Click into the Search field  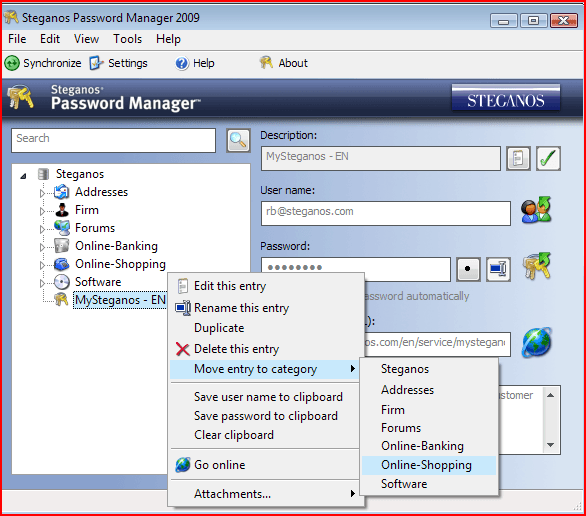pos(113,140)
